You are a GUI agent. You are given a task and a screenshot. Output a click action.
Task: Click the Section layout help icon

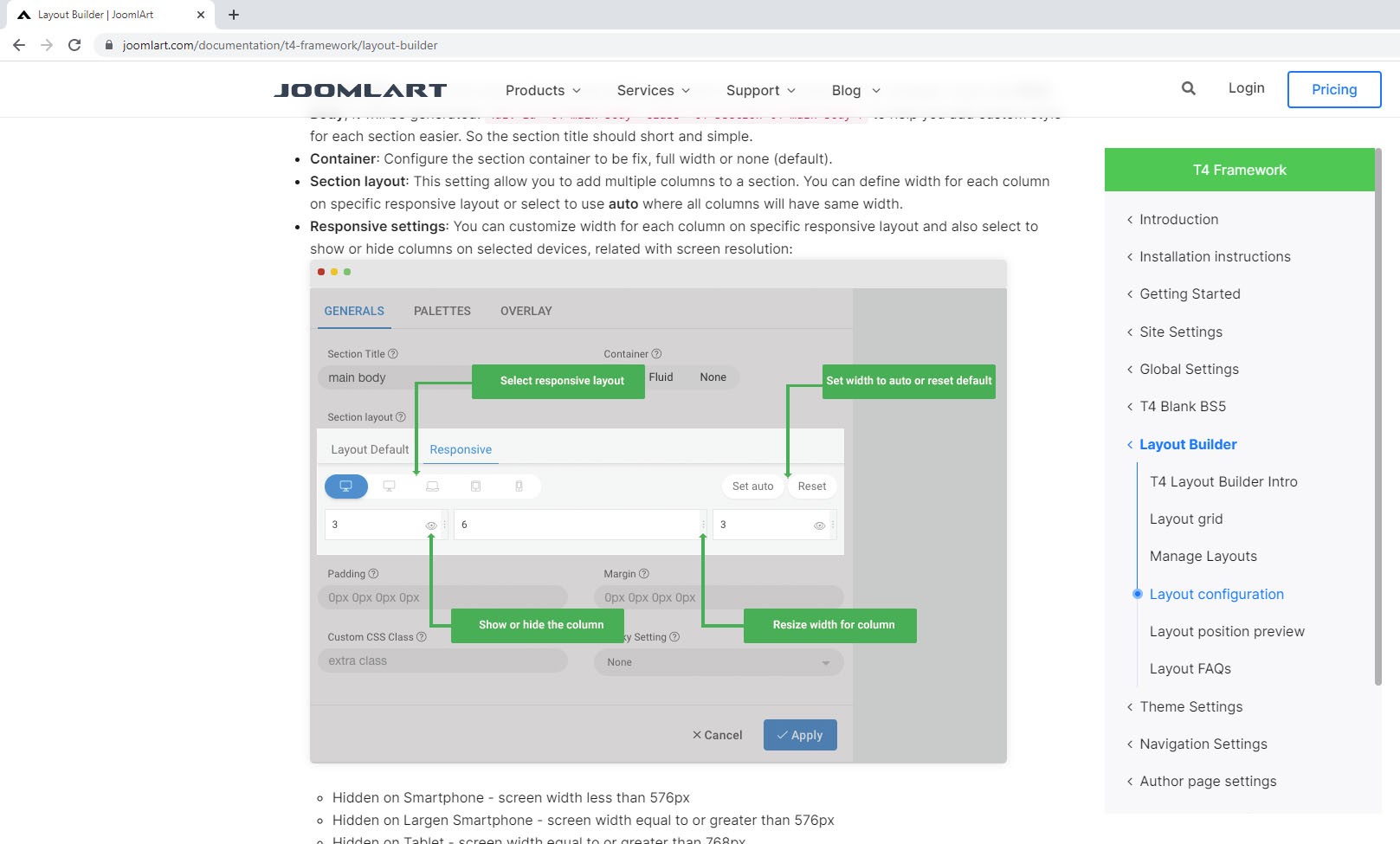click(401, 417)
